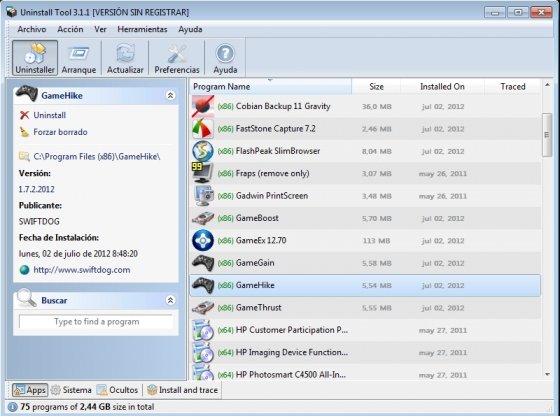560x416 pixels.
Task: Select GameEx 12.70 program name
Action: pos(261,240)
